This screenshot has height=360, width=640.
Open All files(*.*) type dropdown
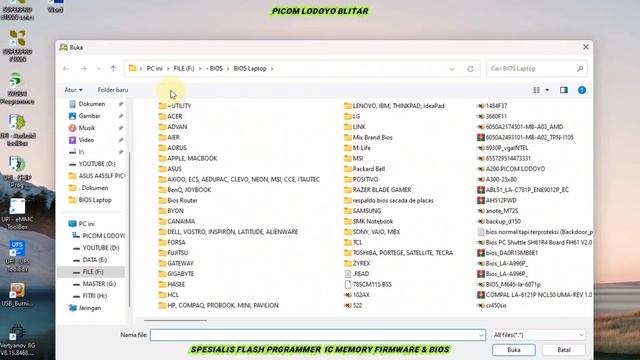point(538,335)
